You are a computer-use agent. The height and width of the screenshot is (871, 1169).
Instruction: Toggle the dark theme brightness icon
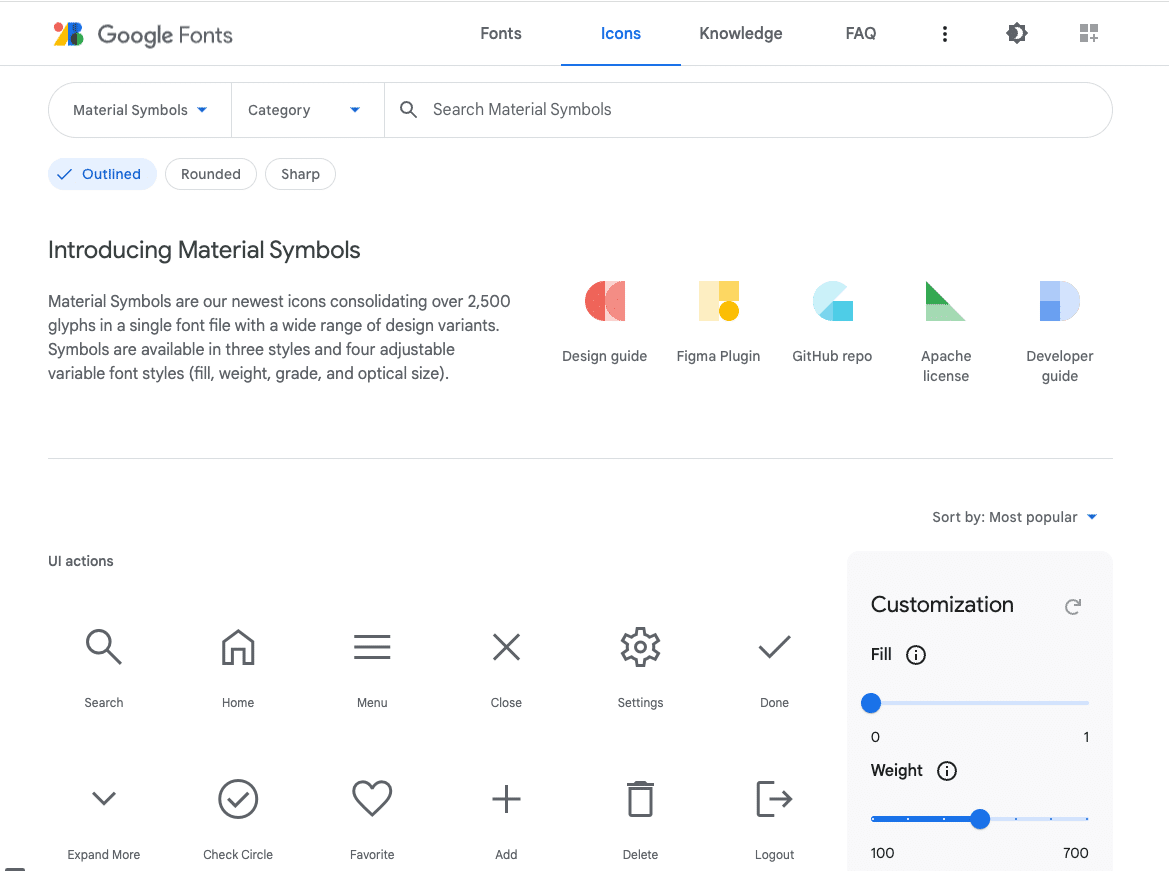point(1016,33)
